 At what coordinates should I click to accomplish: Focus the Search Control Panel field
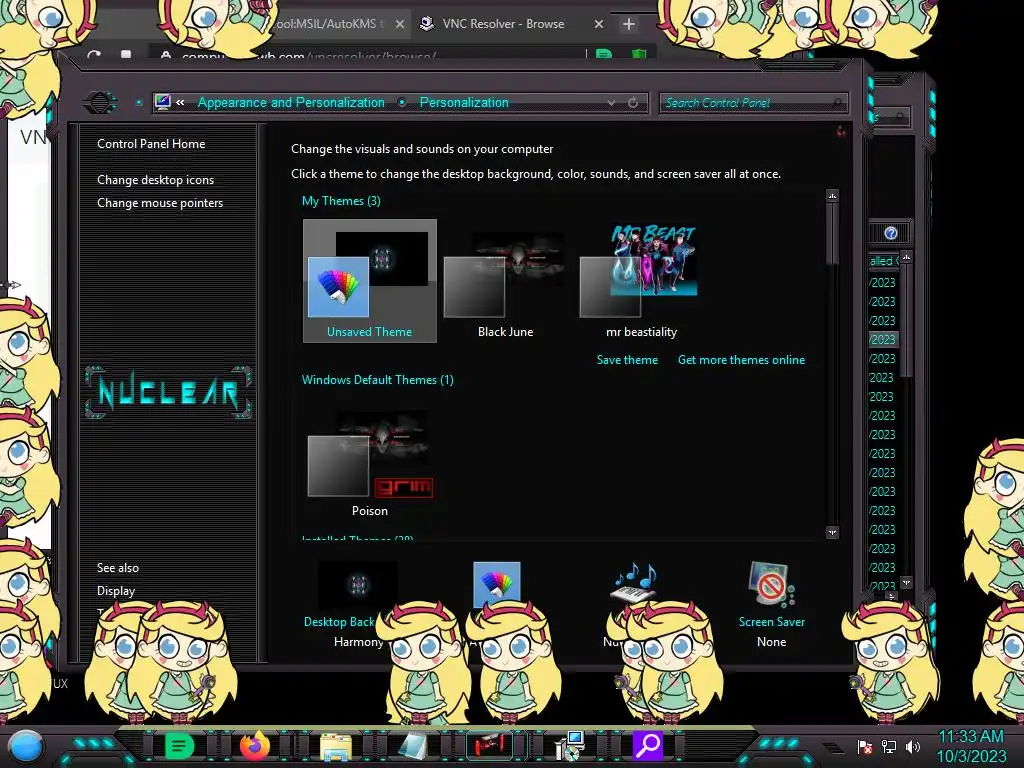pos(754,103)
